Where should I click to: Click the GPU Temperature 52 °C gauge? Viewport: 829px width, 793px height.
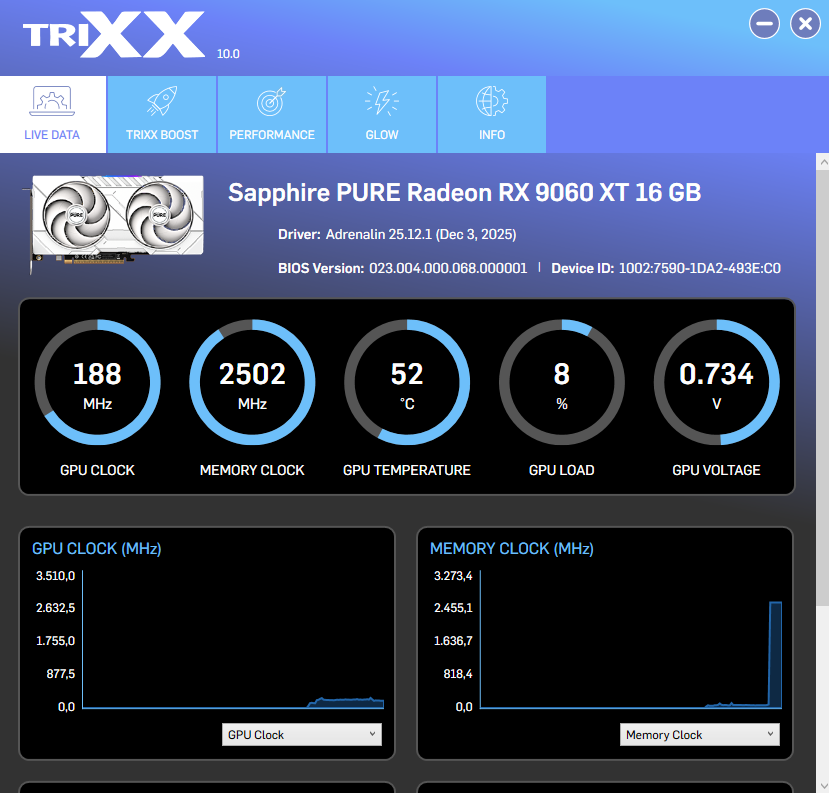coord(407,382)
